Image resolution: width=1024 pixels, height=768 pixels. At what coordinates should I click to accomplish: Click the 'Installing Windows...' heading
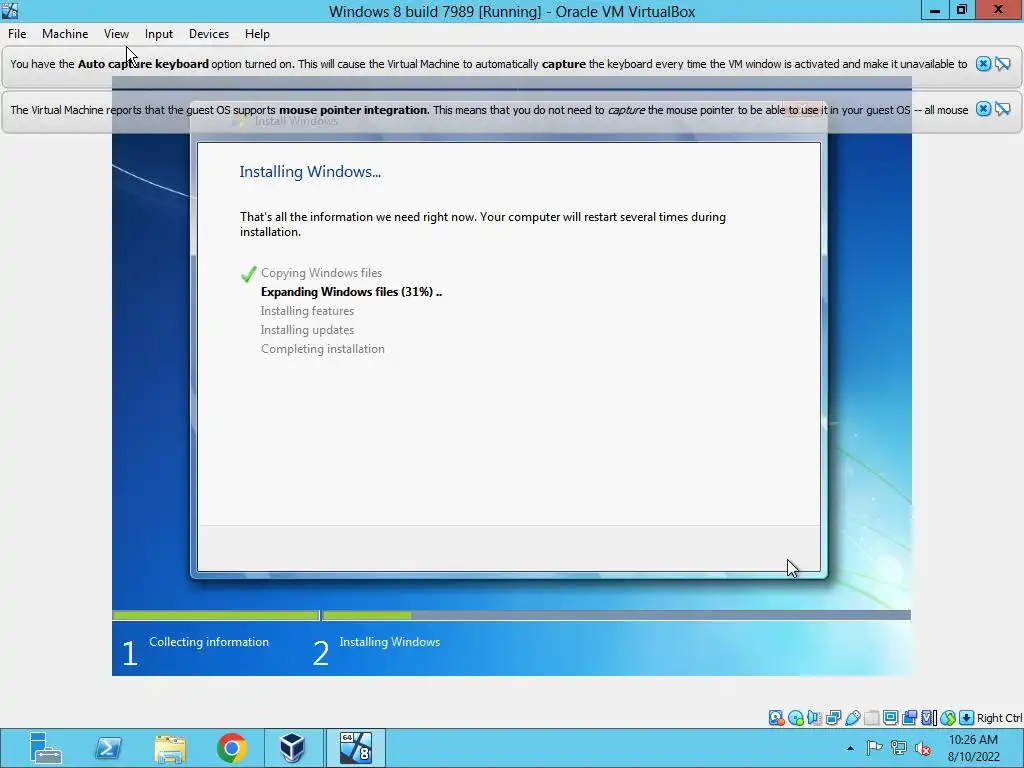coord(310,172)
